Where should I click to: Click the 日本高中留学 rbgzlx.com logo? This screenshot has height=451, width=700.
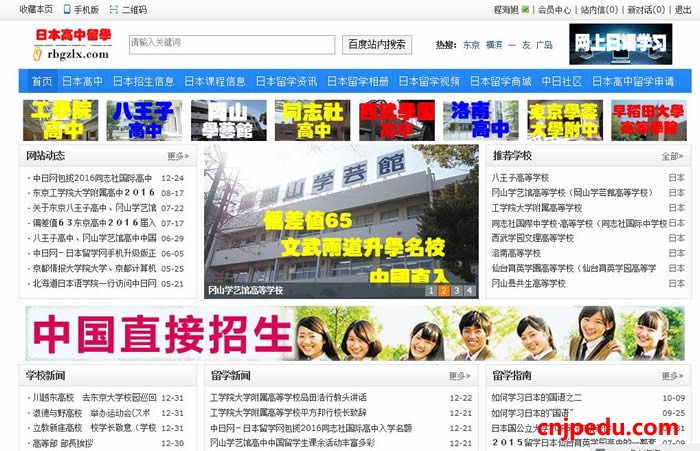[x=73, y=44]
